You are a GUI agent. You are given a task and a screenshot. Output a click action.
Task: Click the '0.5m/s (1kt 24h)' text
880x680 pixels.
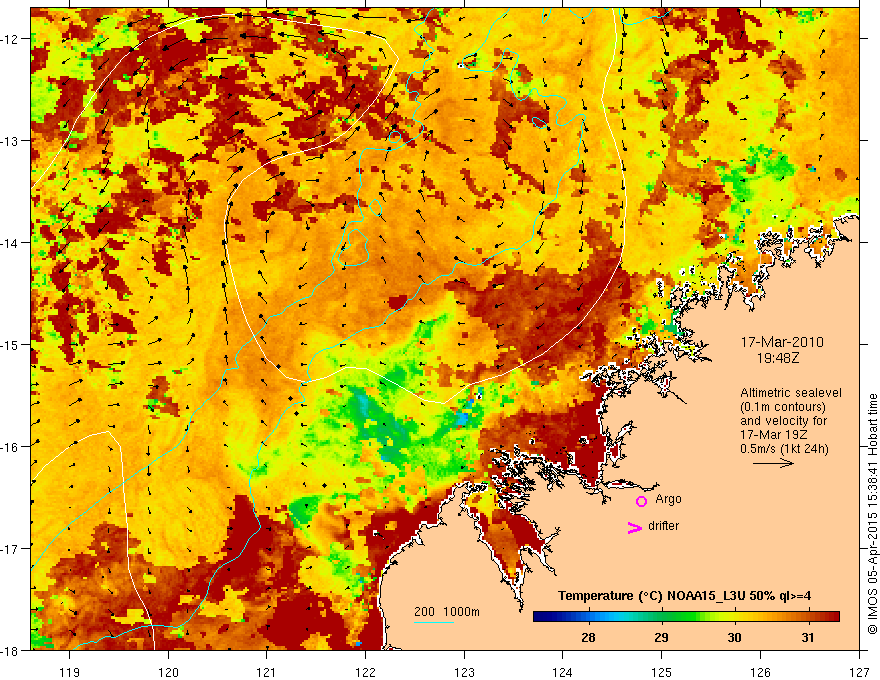pyautogui.click(x=784, y=449)
